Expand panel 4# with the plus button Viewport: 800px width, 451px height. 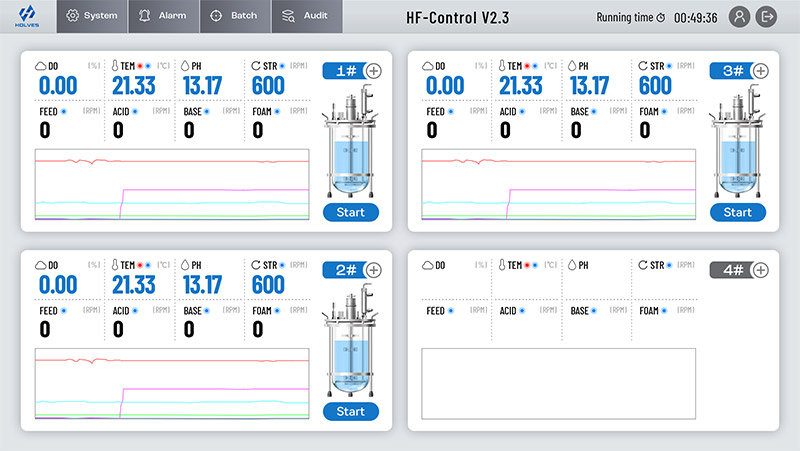pyautogui.click(x=760, y=270)
